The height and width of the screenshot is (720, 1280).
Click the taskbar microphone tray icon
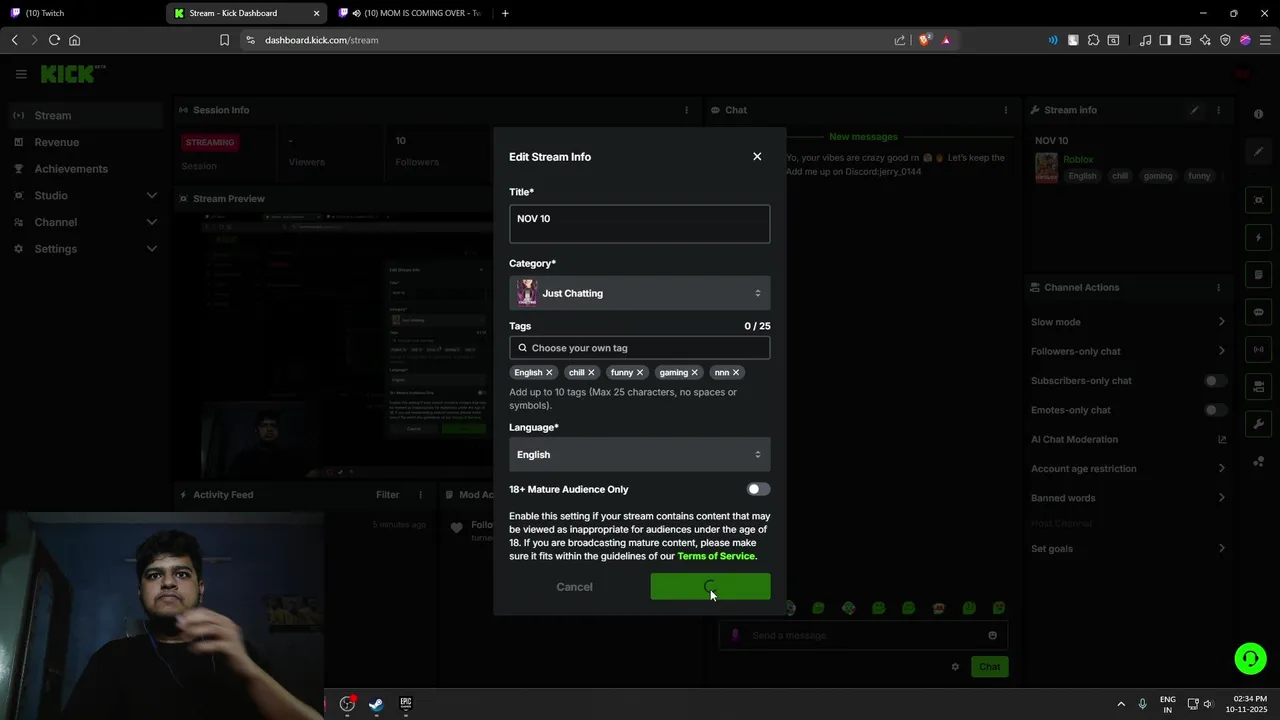click(1142, 704)
